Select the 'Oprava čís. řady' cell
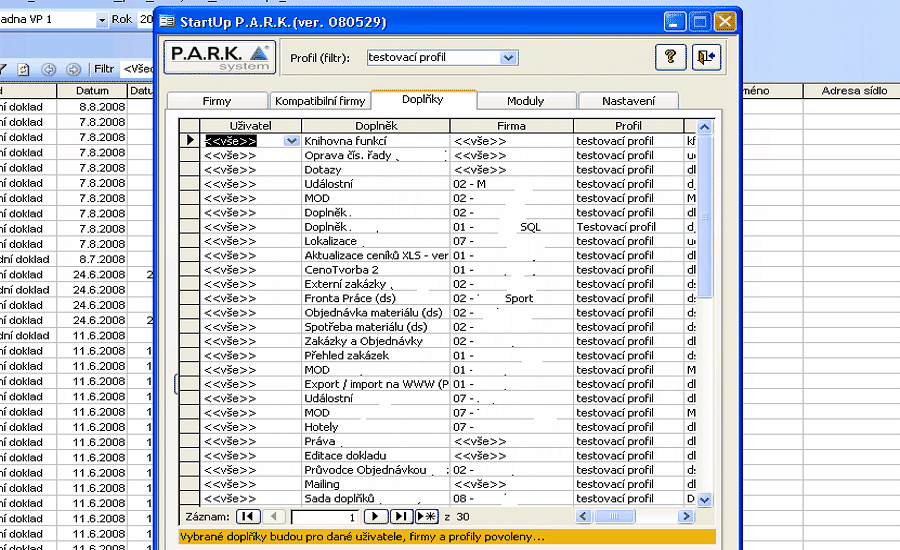Image resolution: width=900 pixels, height=550 pixels. pos(376,155)
